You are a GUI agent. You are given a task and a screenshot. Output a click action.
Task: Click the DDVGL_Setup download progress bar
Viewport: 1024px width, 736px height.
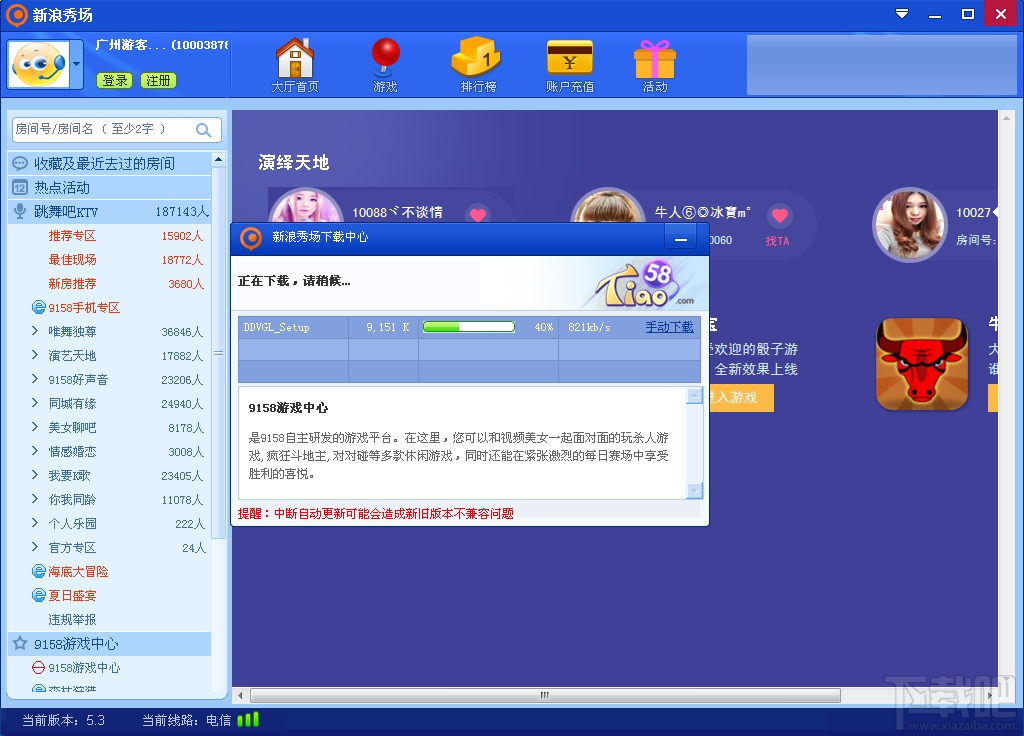(x=469, y=327)
